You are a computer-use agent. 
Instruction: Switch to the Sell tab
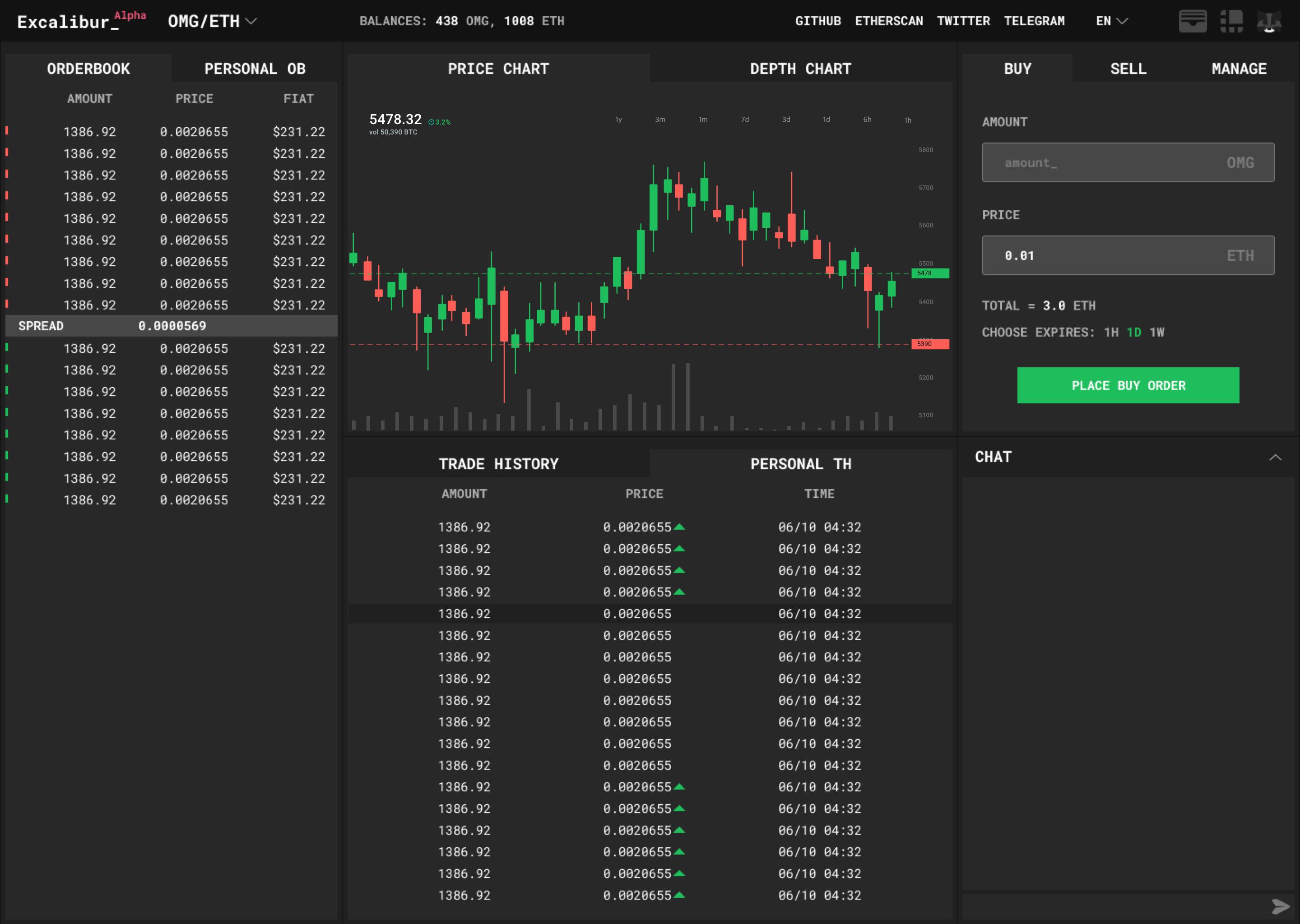1128,68
